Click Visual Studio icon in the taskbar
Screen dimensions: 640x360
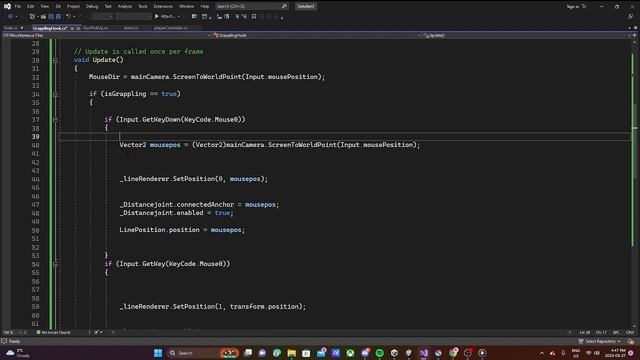[x=424, y=353]
